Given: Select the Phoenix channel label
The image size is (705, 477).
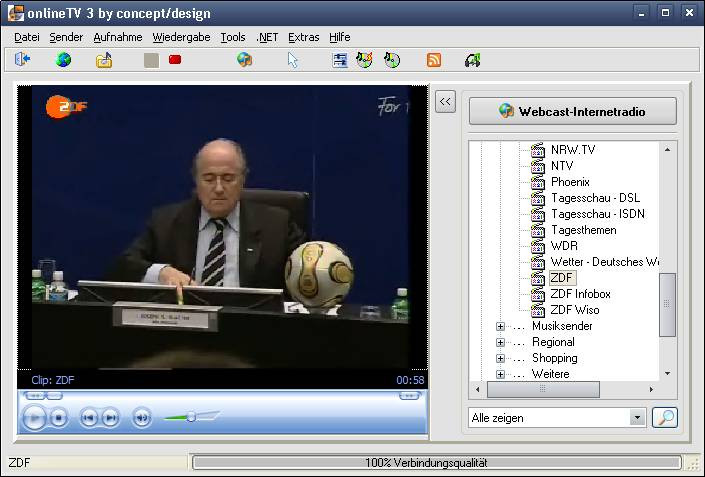Looking at the screenshot, I should pos(570,182).
